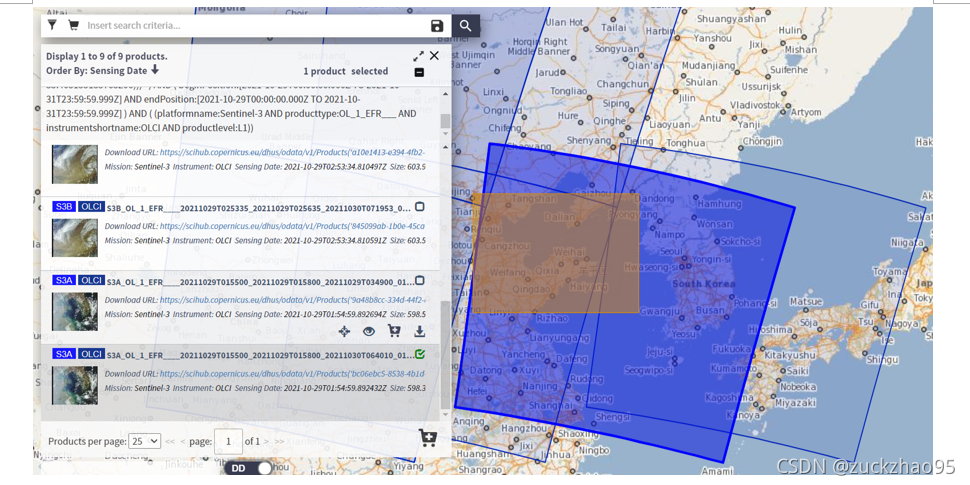Screen dimensions: 970x485
Task: Open the advanced search filter icon
Action: pos(53,25)
